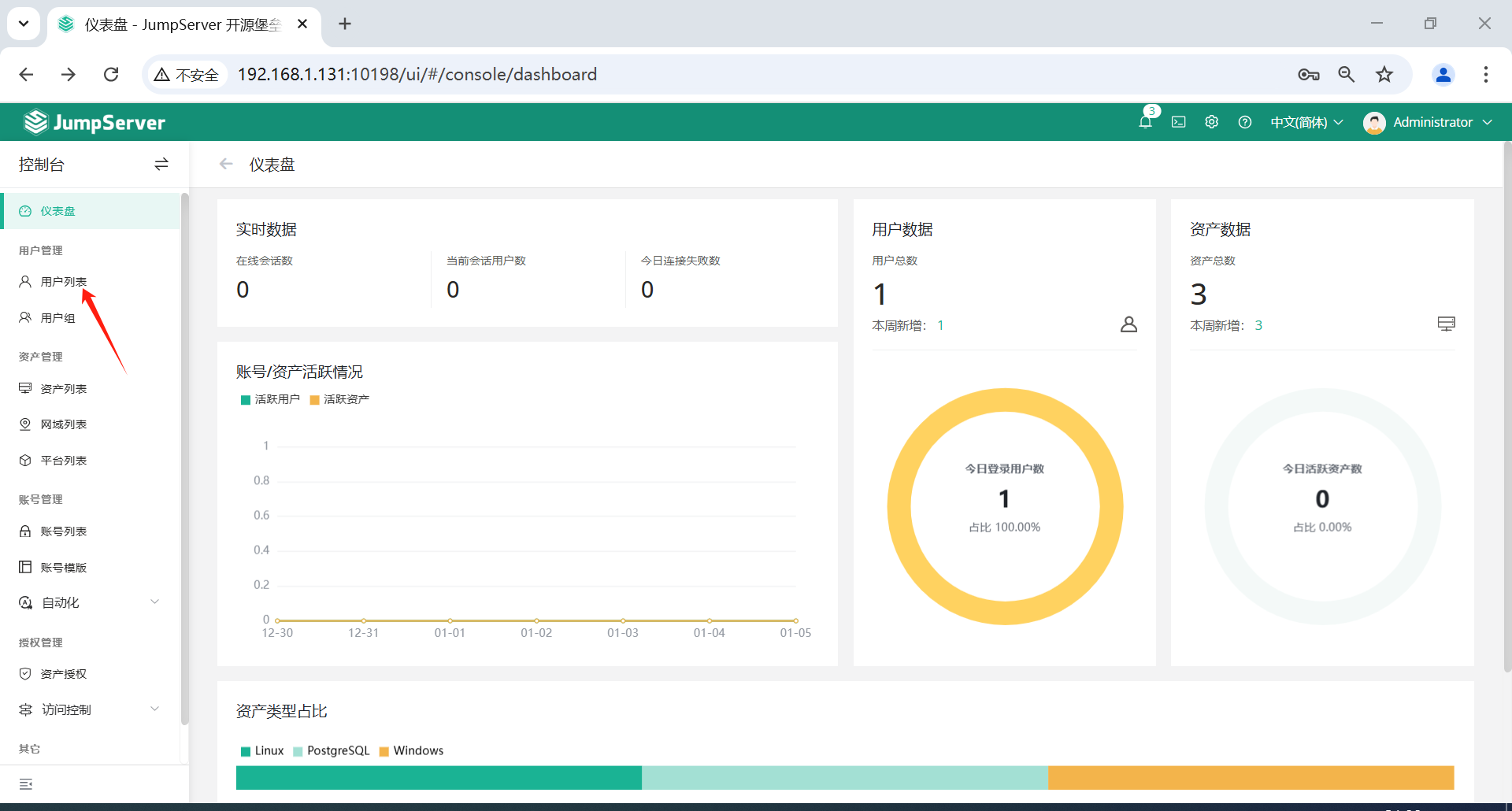
Task: Open the browser tab search dropdown
Action: click(x=24, y=24)
